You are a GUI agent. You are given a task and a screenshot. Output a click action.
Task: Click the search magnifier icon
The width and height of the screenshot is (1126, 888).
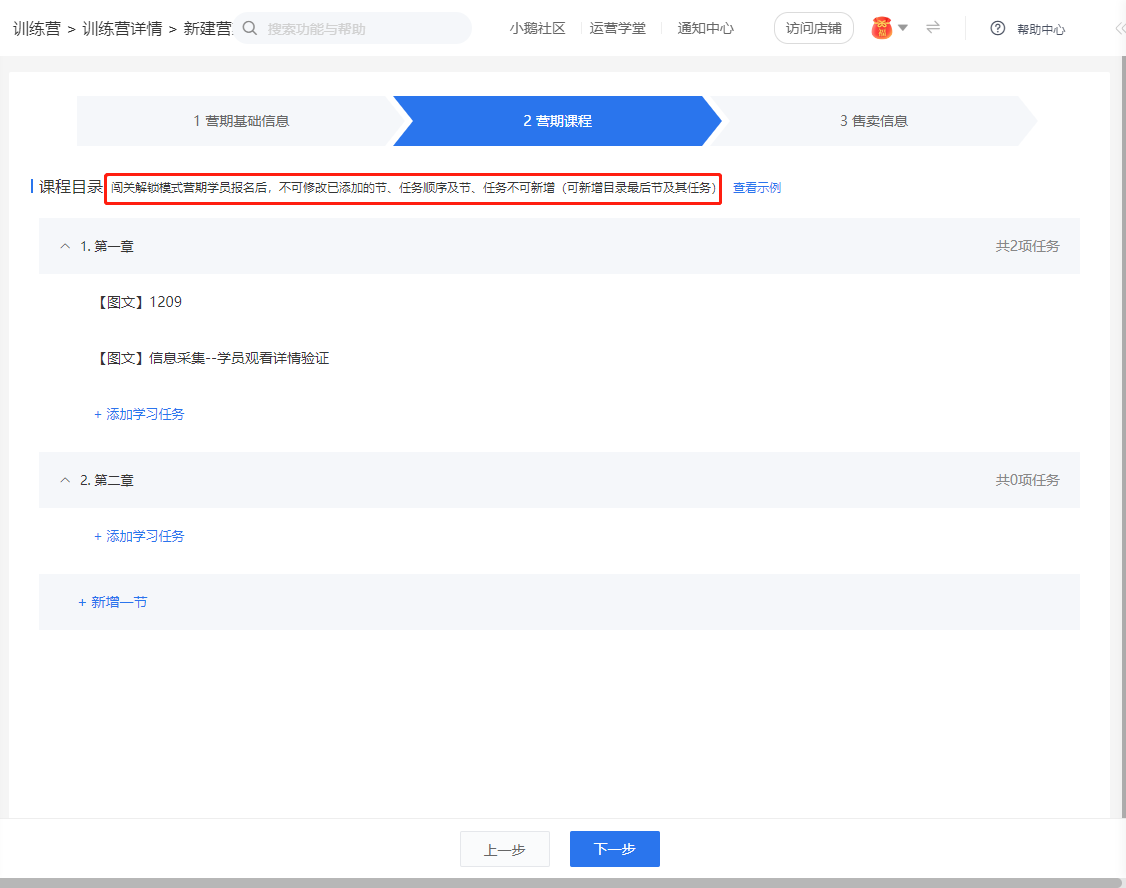249,28
